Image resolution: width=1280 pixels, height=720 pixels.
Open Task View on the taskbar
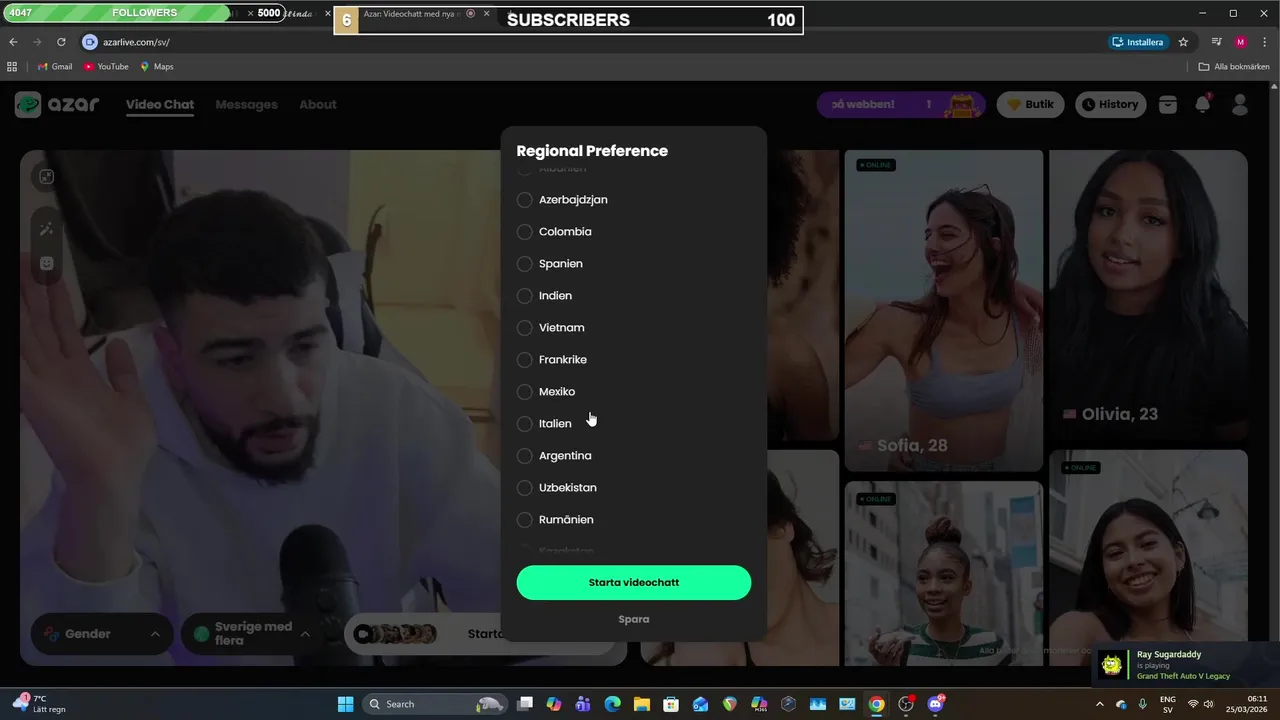tap(525, 704)
